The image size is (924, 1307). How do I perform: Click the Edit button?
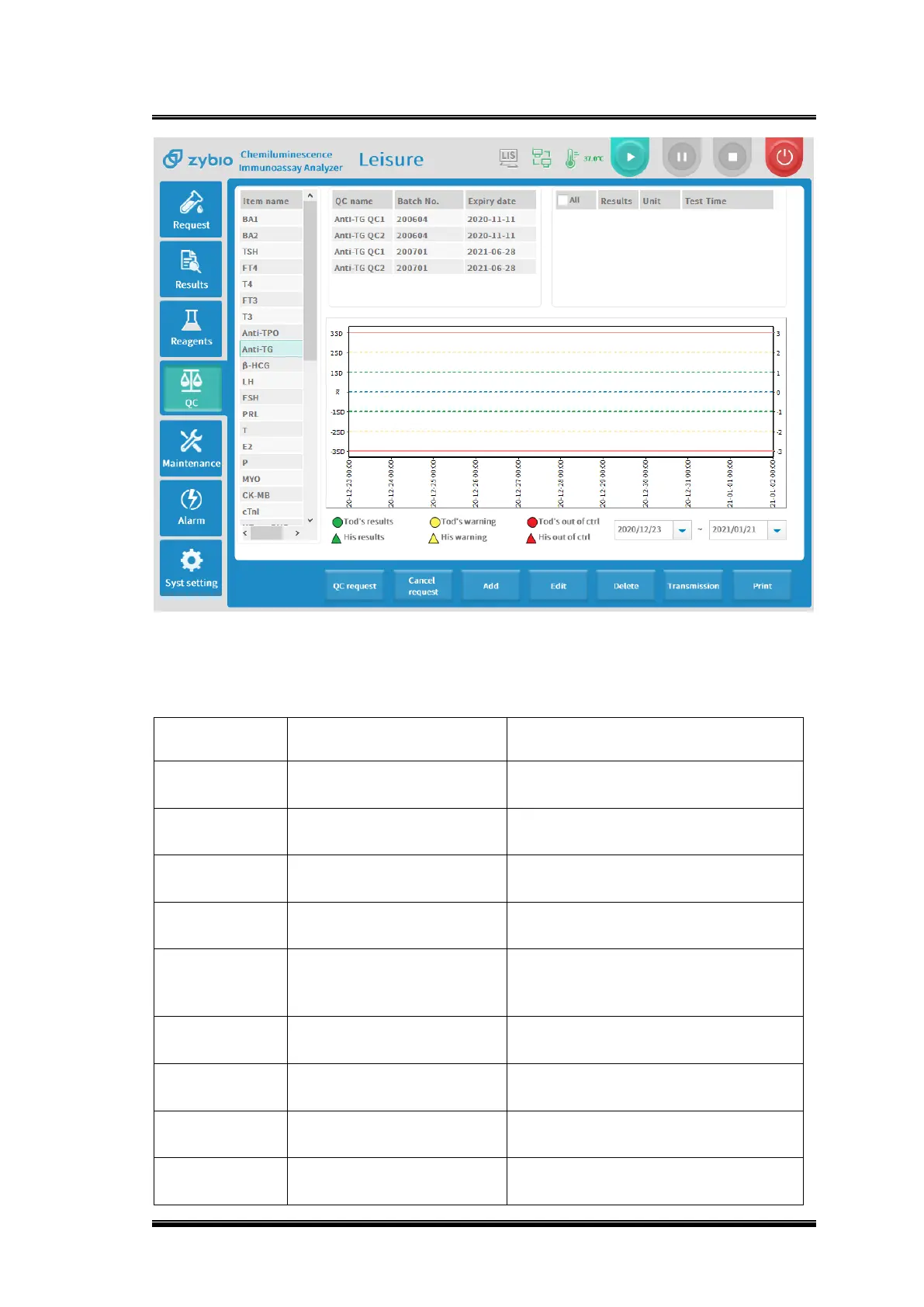pyautogui.click(x=559, y=586)
